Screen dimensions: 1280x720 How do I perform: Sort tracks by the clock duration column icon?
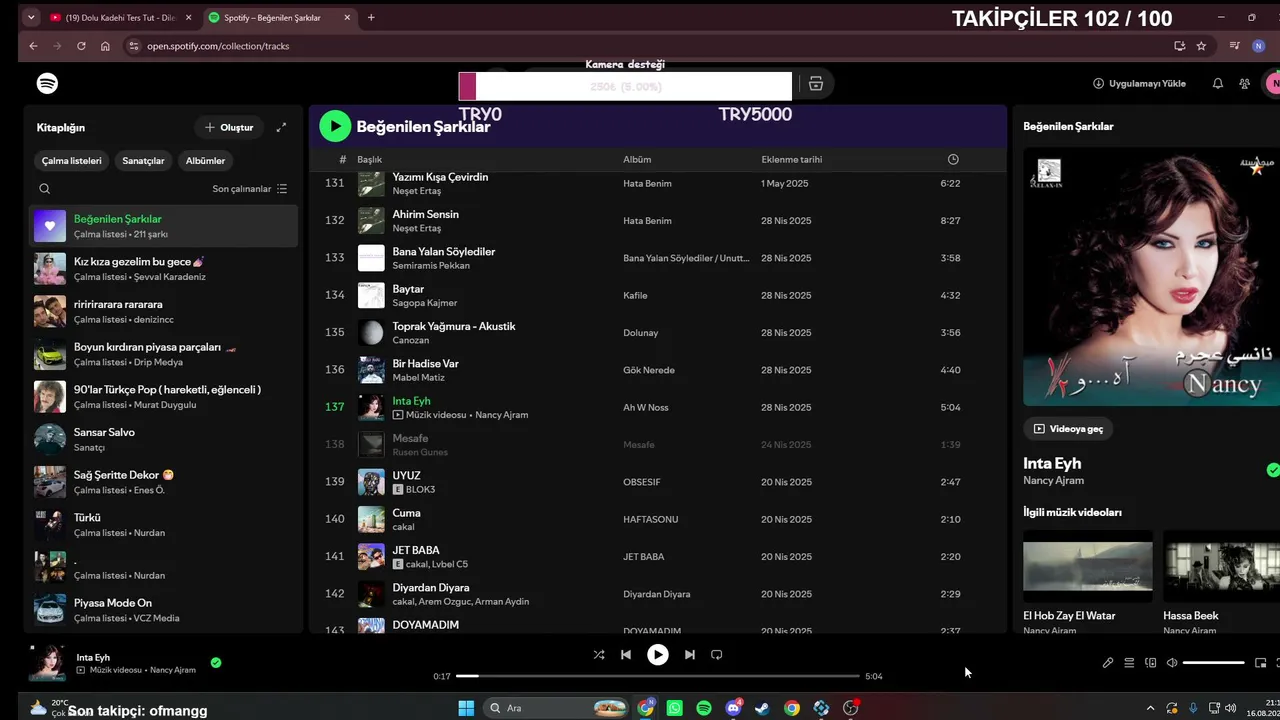(x=953, y=160)
